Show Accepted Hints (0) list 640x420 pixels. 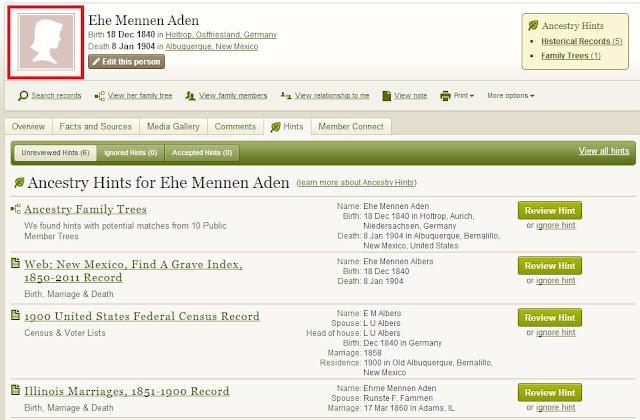(202, 153)
